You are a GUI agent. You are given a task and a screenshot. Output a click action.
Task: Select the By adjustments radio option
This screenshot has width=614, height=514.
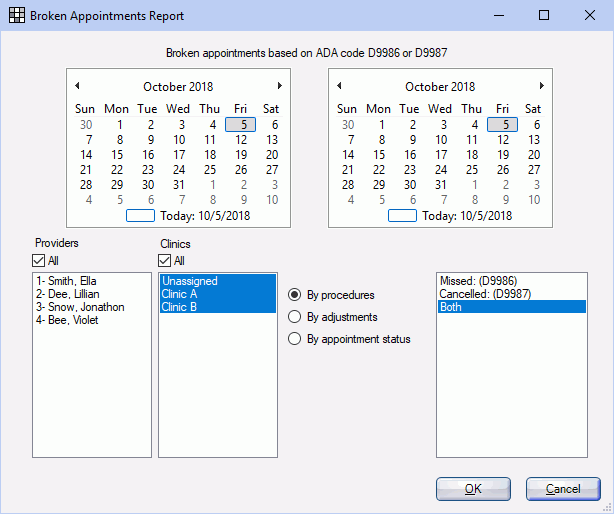(x=294, y=317)
